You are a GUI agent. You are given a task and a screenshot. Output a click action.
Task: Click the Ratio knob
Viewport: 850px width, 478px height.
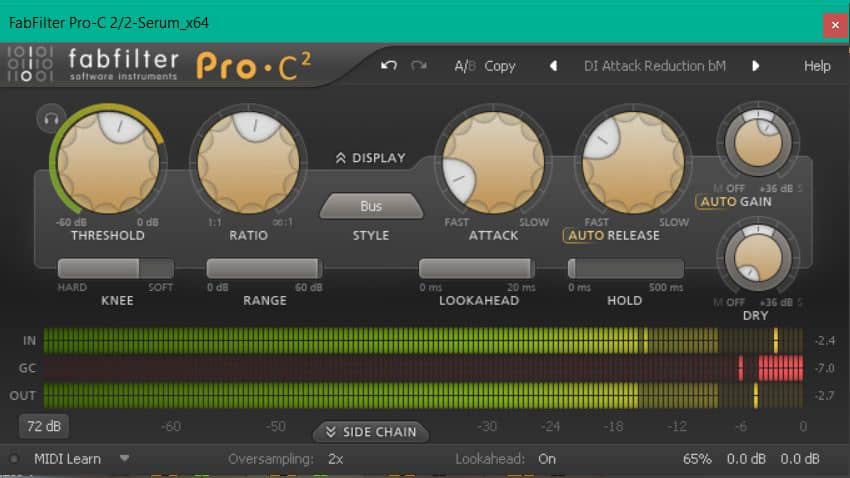248,163
